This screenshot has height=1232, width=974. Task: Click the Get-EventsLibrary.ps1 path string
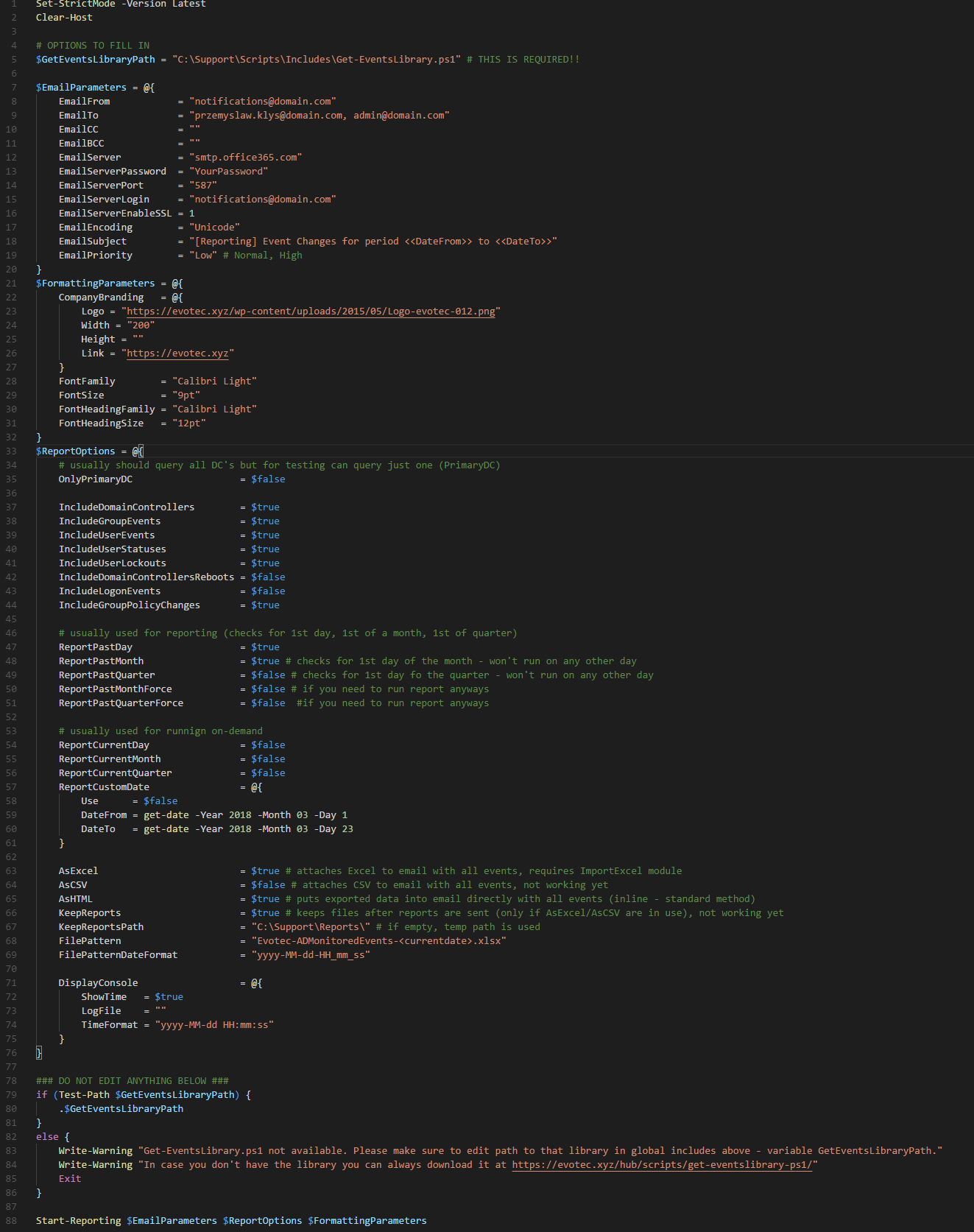click(317, 60)
